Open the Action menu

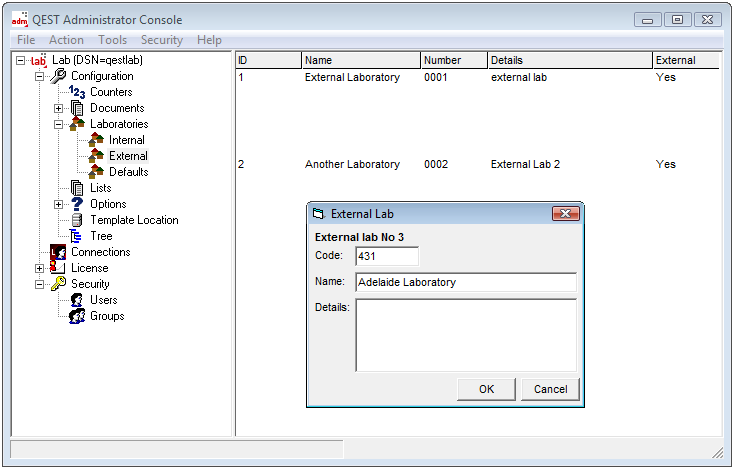(66, 40)
